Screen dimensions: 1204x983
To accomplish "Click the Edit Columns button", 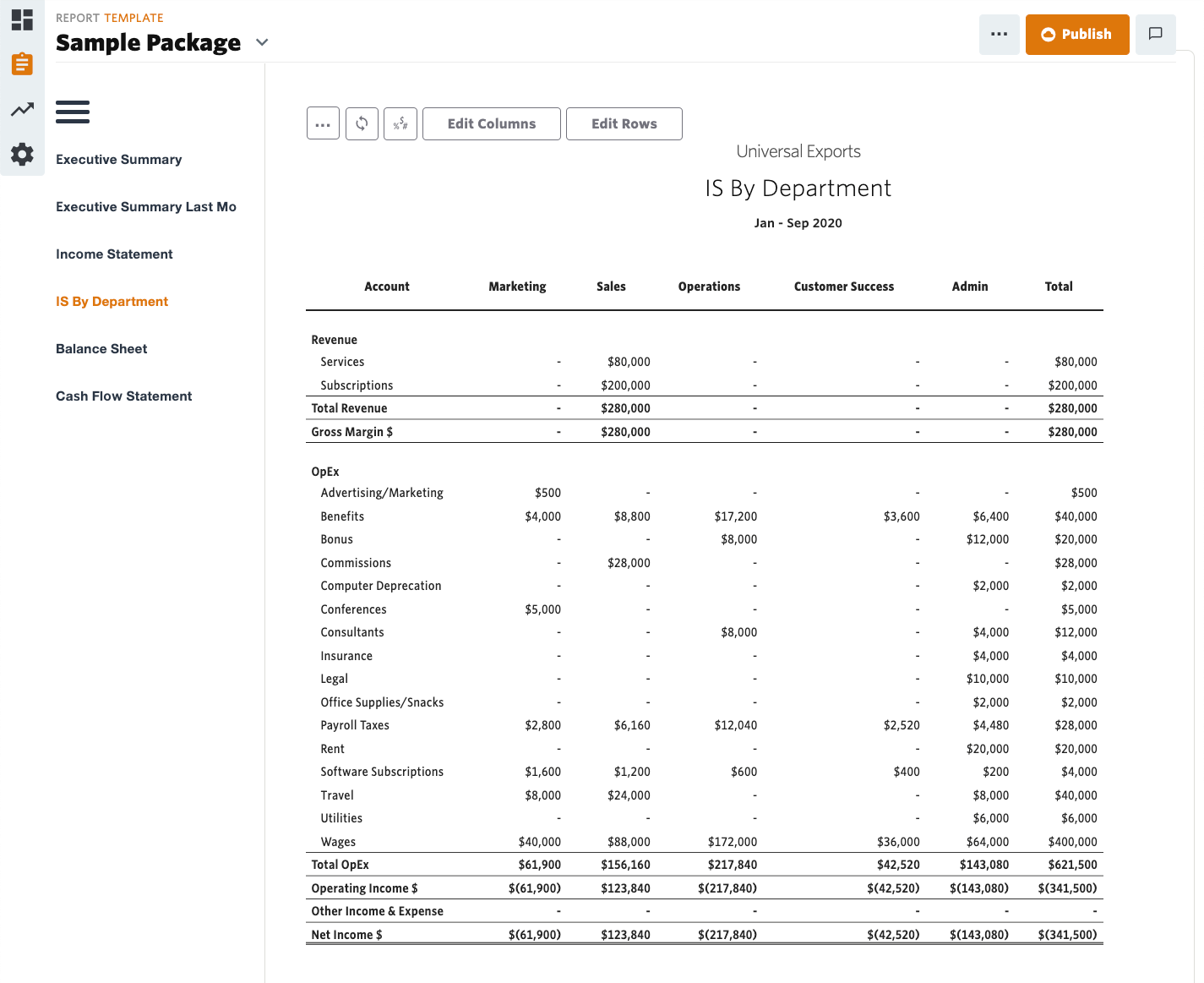I will click(x=491, y=123).
